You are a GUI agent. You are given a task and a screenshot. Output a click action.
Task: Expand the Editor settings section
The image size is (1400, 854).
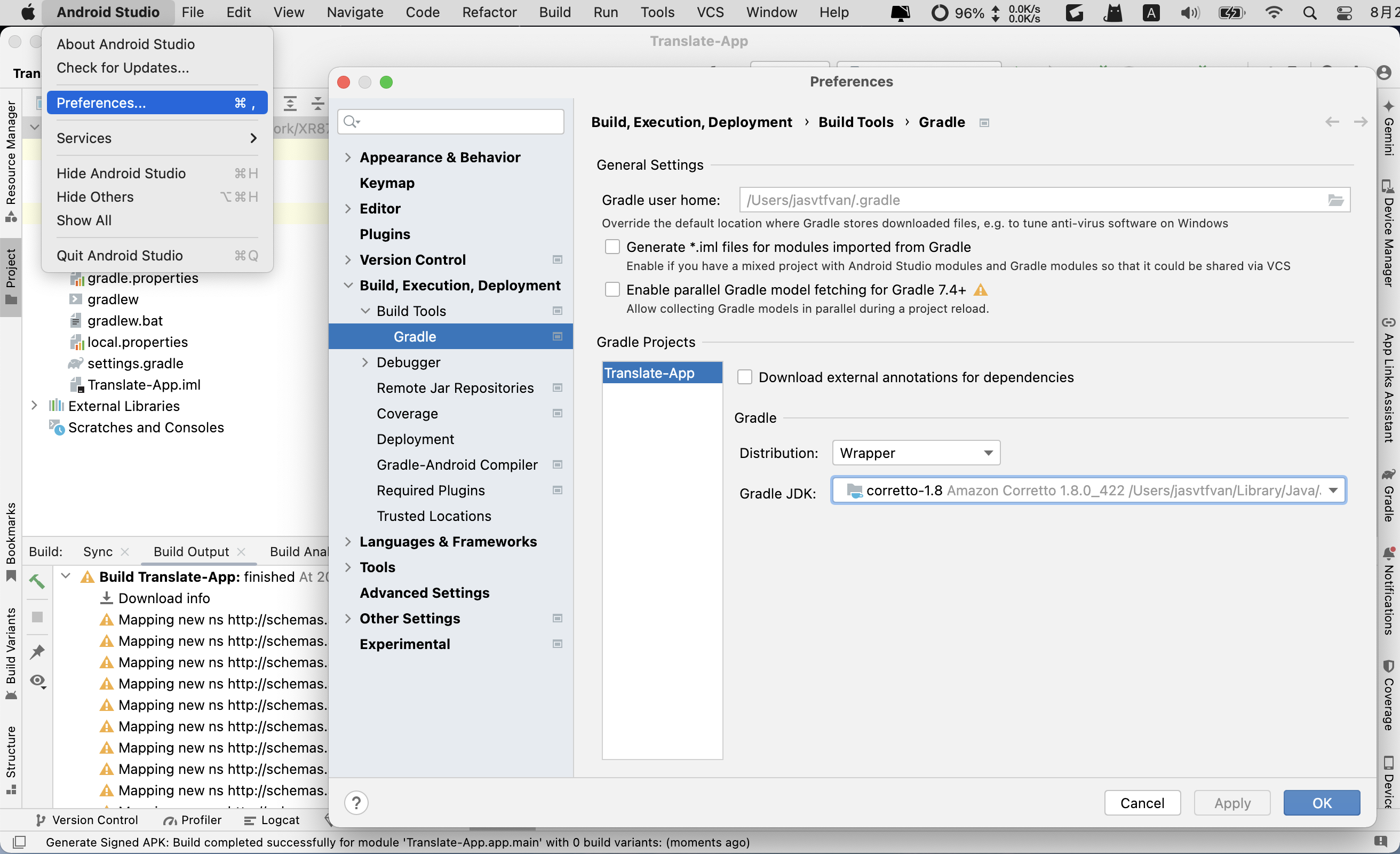348,208
